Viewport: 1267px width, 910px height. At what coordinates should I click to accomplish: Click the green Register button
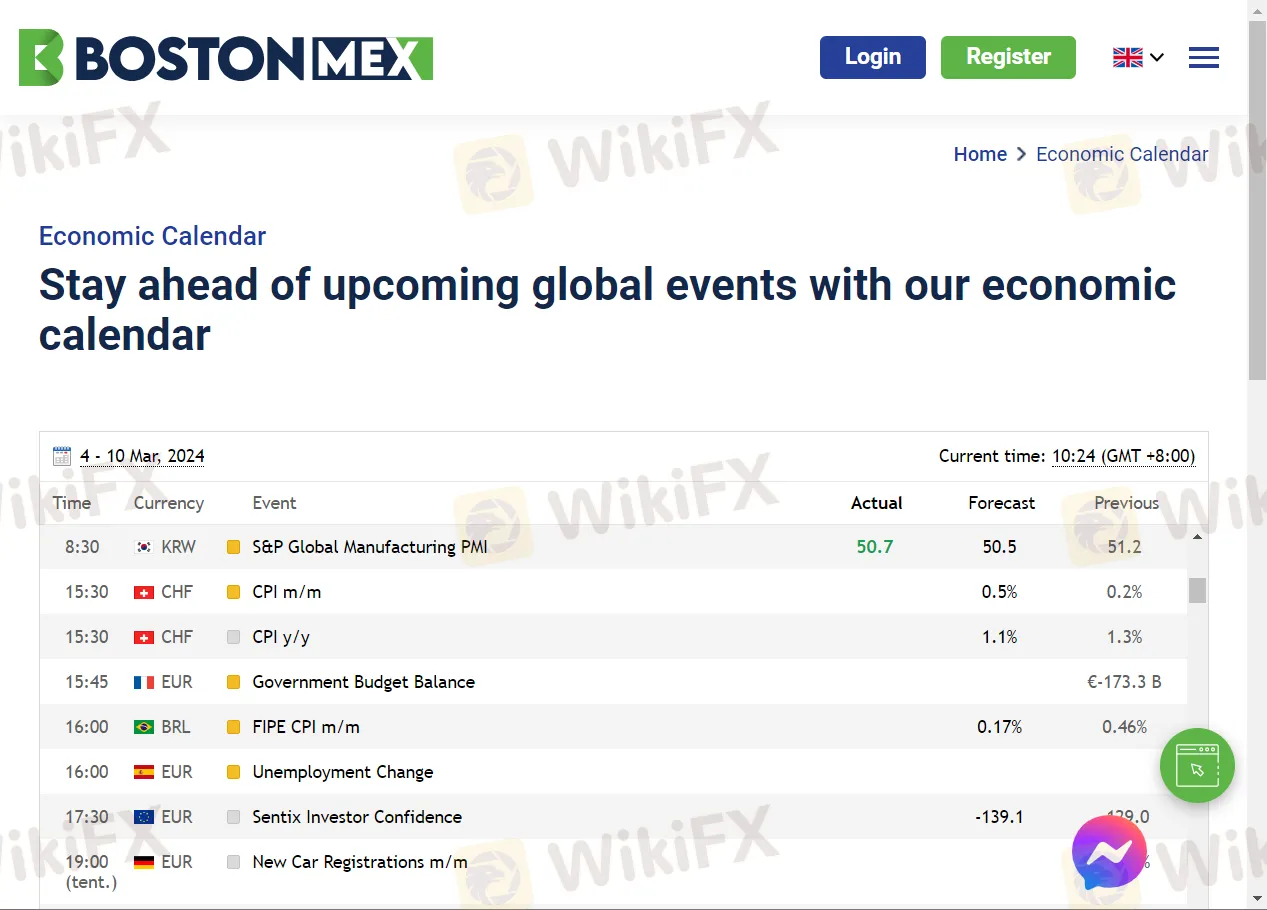(1007, 57)
